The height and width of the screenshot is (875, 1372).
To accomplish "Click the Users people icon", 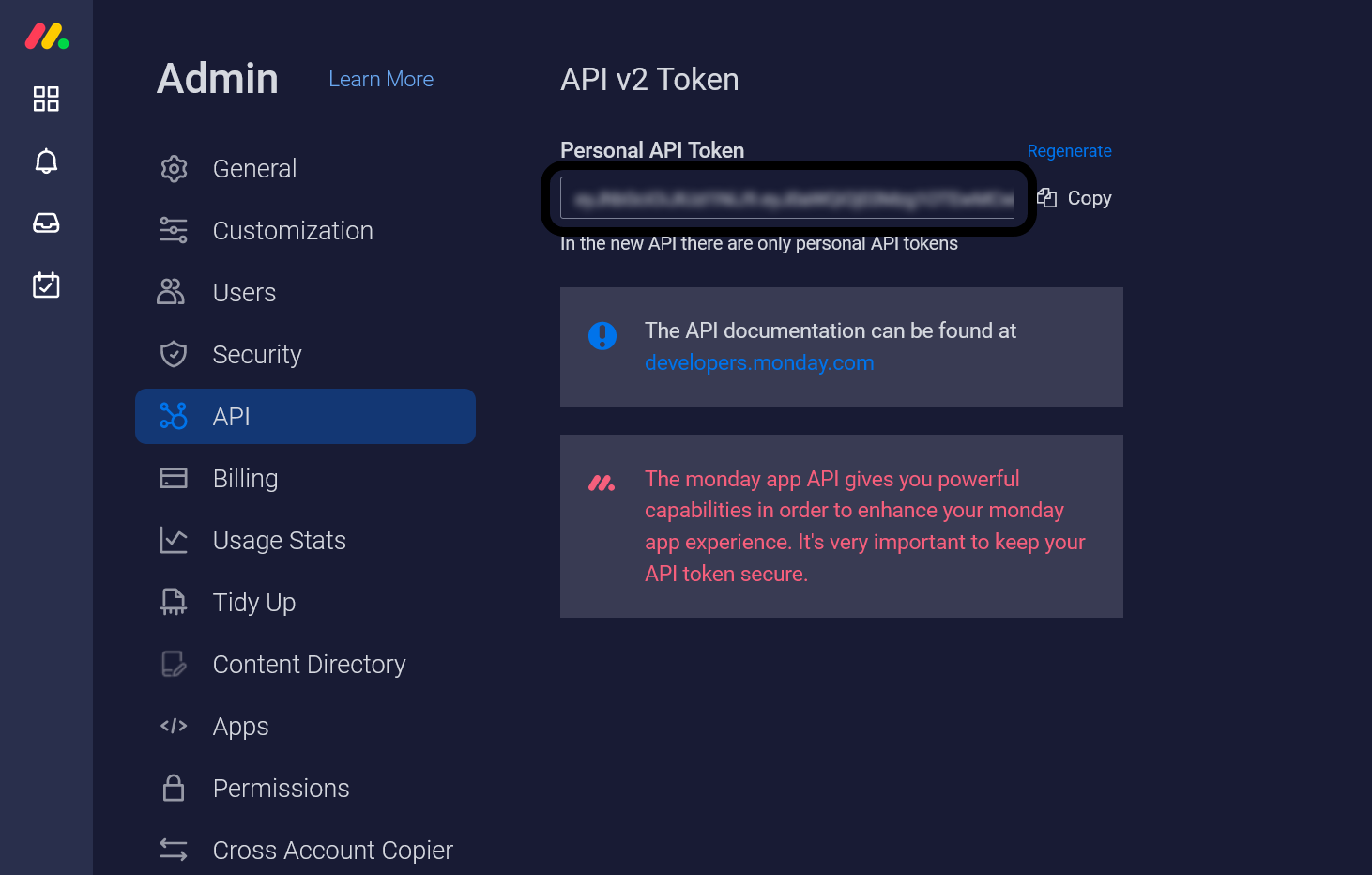I will coord(171,292).
